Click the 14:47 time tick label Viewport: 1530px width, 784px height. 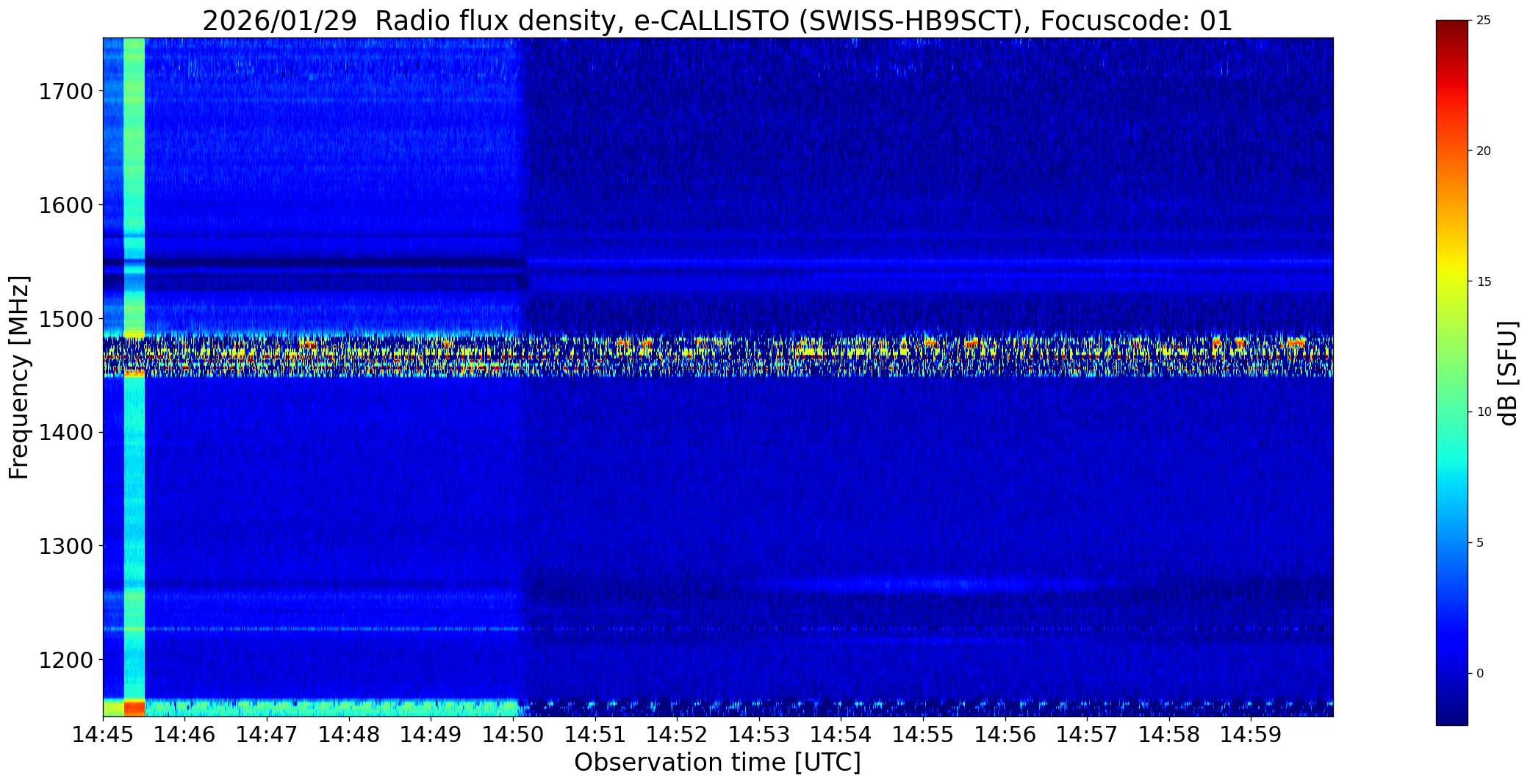point(267,734)
